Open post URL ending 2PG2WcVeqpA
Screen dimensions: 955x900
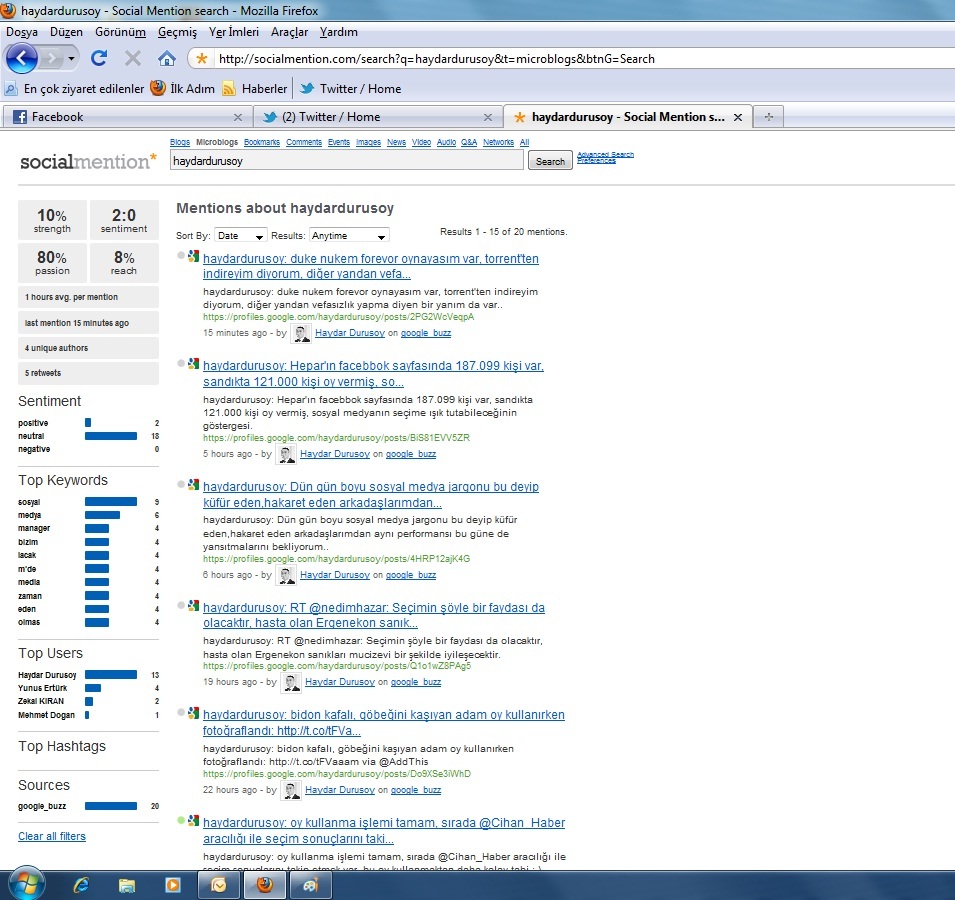click(x=338, y=317)
